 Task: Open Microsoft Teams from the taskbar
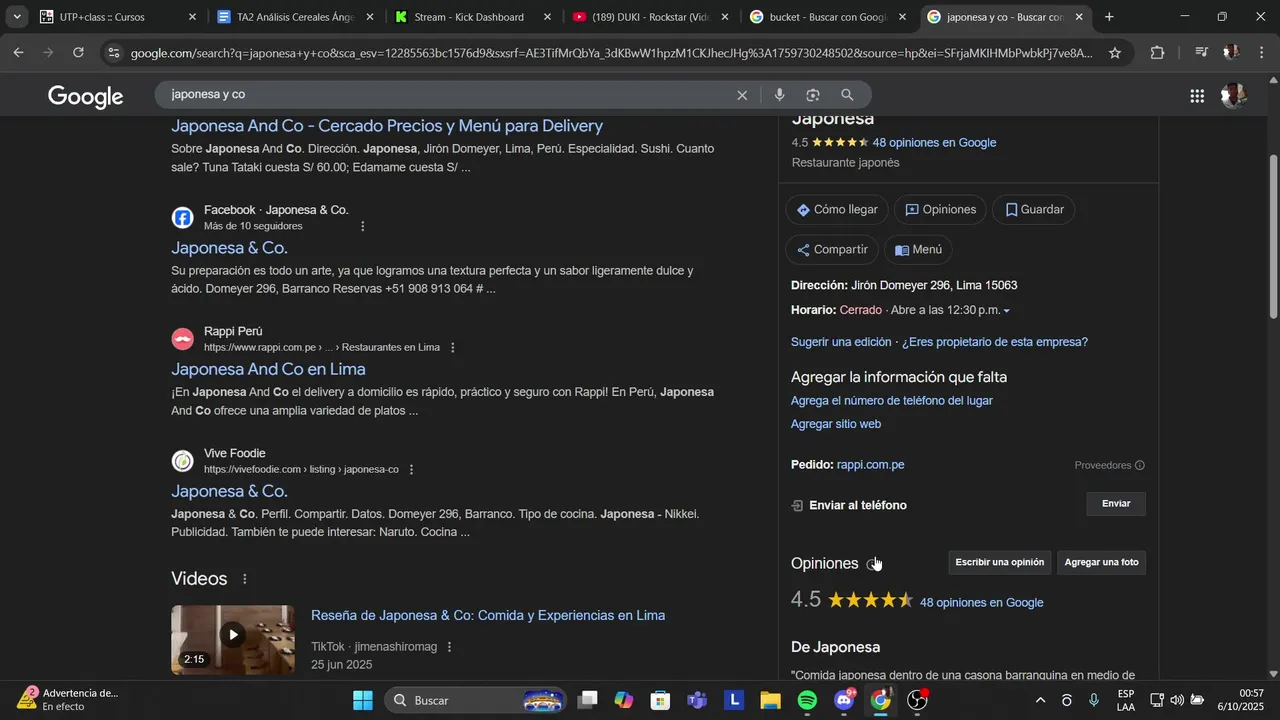click(697, 700)
